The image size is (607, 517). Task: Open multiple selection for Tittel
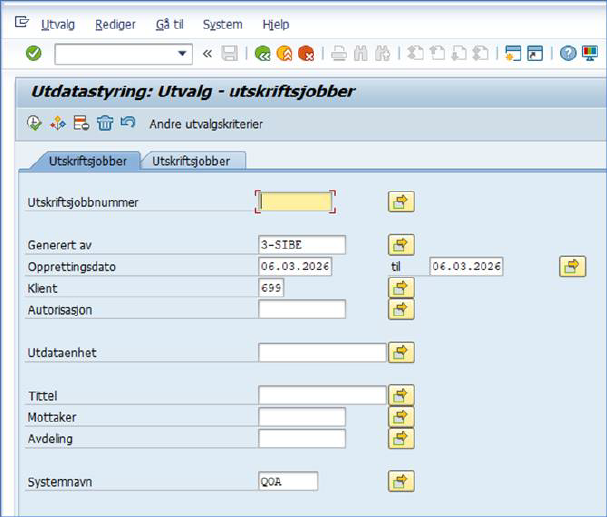pyautogui.click(x=401, y=395)
